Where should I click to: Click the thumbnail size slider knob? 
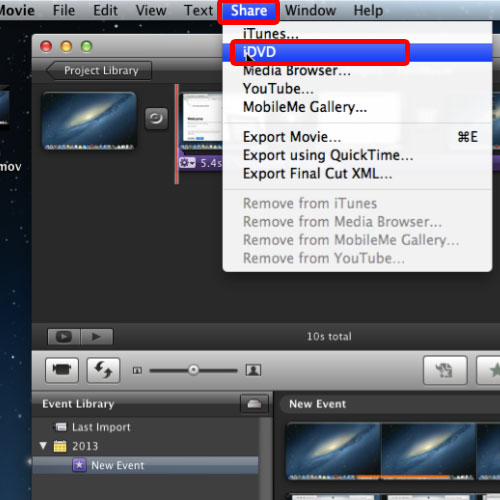pos(193,370)
